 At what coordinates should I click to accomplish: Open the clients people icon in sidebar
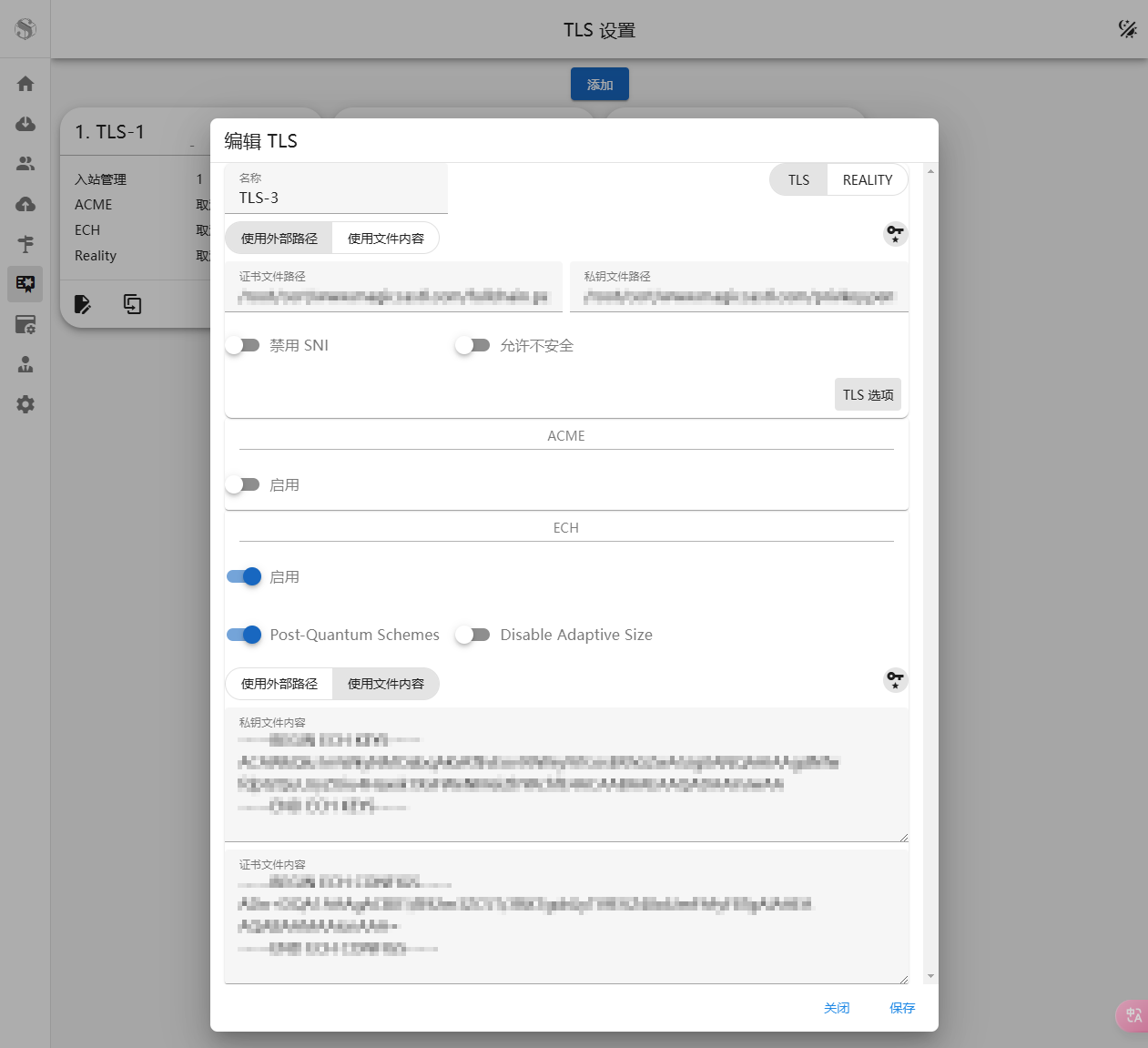(x=25, y=164)
